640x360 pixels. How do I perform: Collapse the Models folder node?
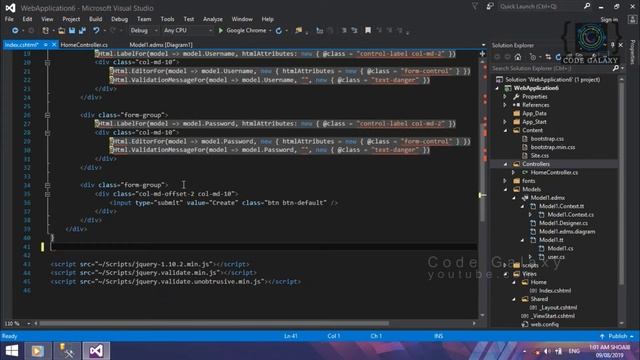pyautogui.click(x=506, y=189)
